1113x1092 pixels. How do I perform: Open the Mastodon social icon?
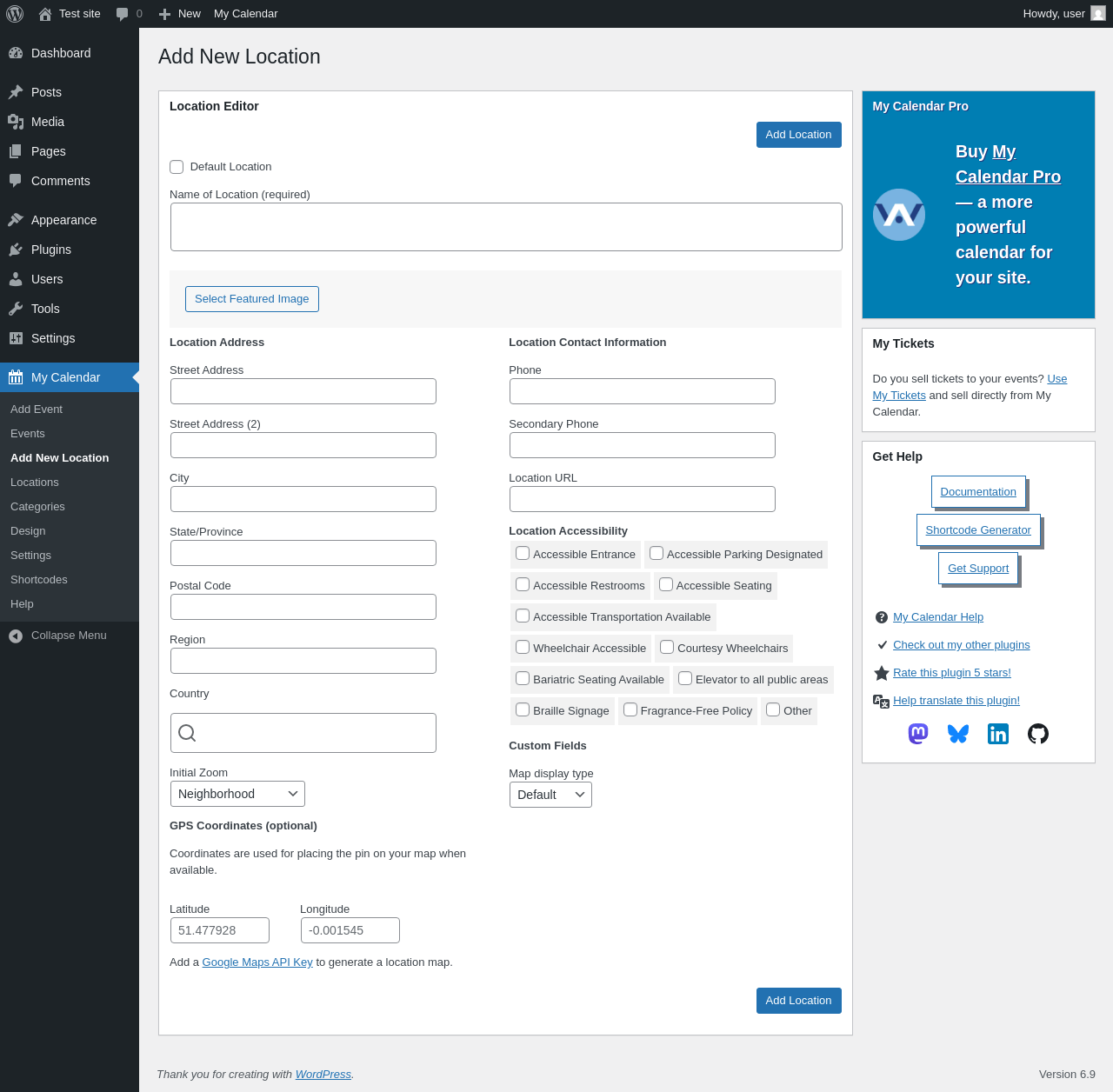[x=918, y=734]
